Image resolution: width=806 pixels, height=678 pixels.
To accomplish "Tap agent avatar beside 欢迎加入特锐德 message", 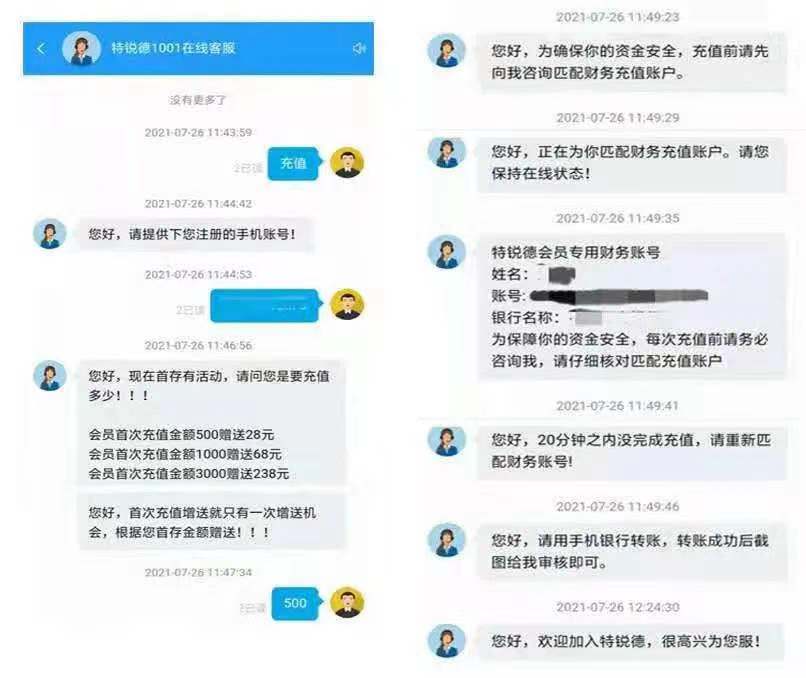I will pyautogui.click(x=447, y=640).
